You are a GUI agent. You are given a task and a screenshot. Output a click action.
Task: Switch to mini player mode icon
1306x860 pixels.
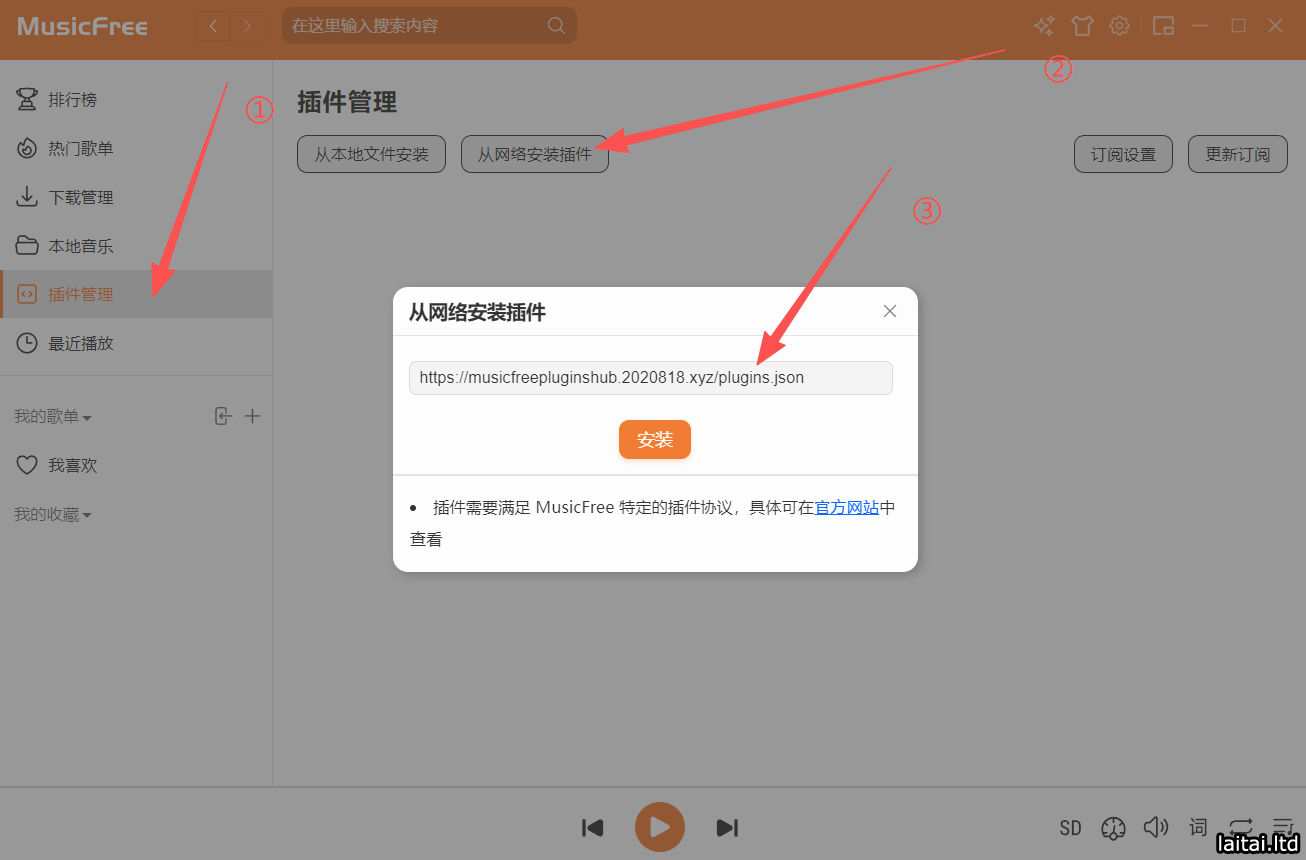1163,26
